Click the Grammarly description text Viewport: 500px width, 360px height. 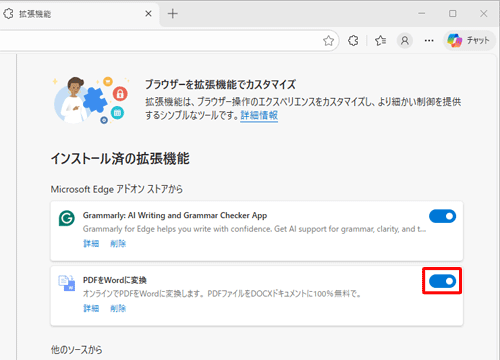pyautogui.click(x=254, y=229)
